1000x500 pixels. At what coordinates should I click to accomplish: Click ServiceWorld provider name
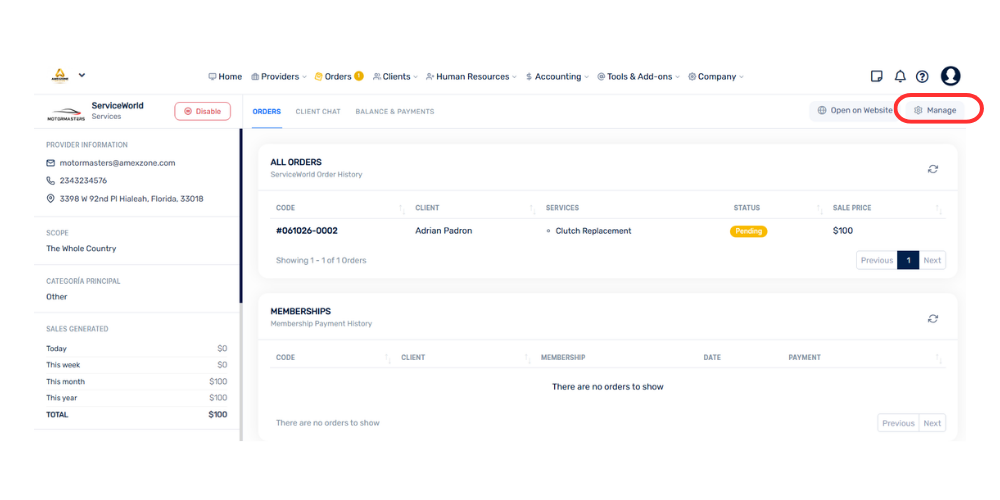pos(117,106)
